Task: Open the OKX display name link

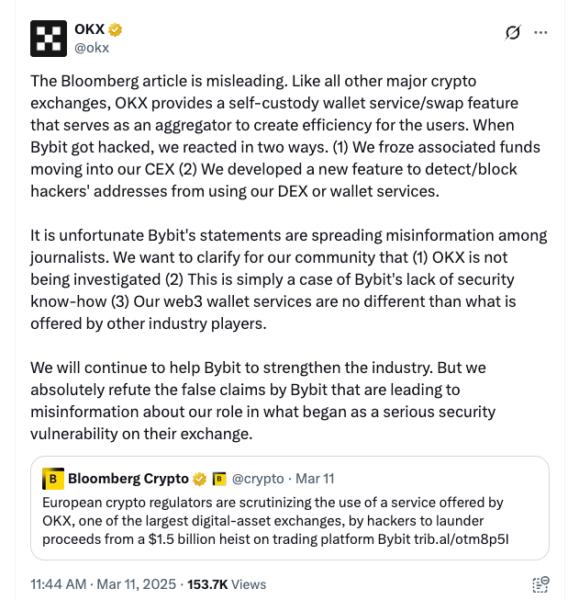Action: (90, 29)
